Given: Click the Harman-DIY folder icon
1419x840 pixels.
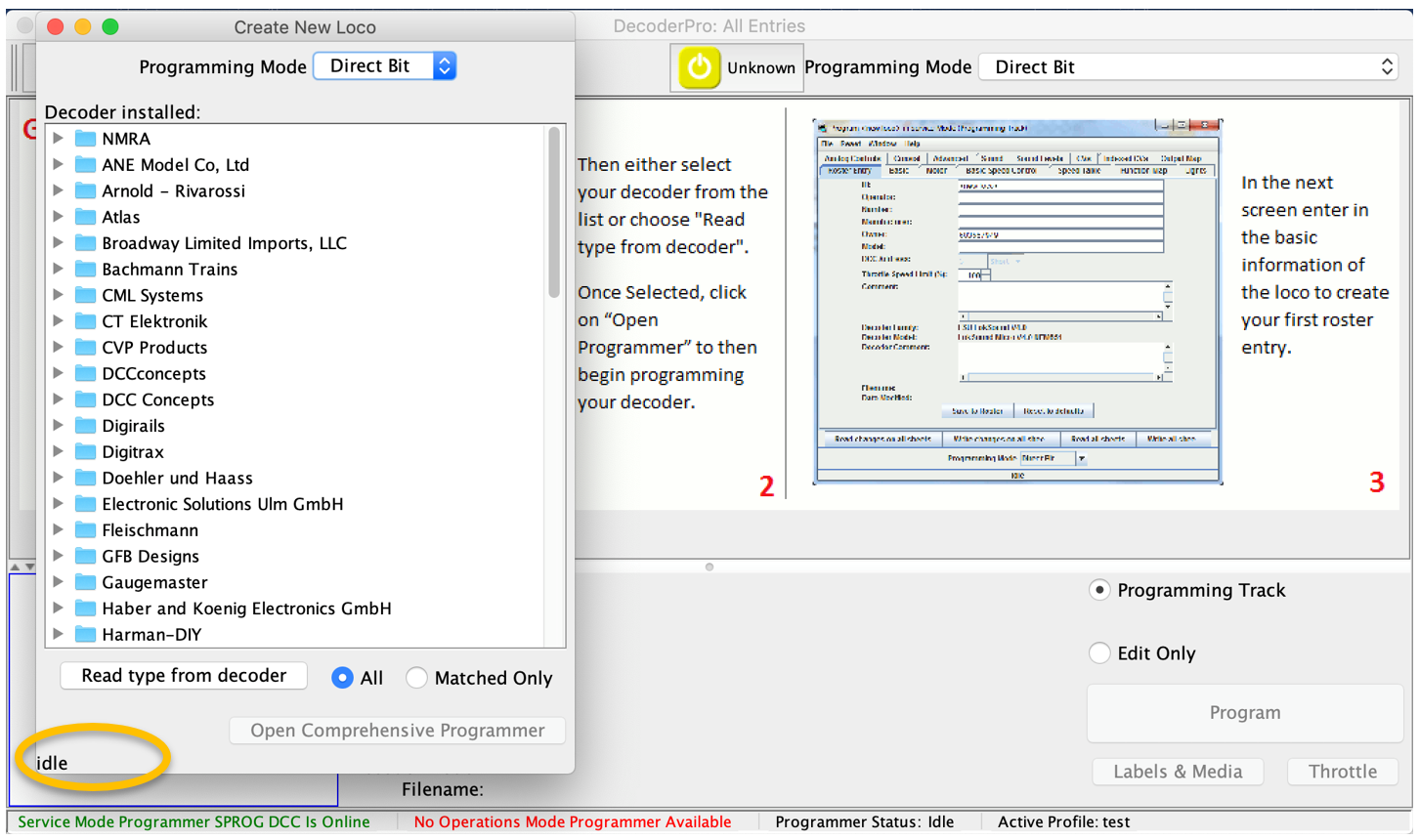Looking at the screenshot, I should [x=86, y=635].
